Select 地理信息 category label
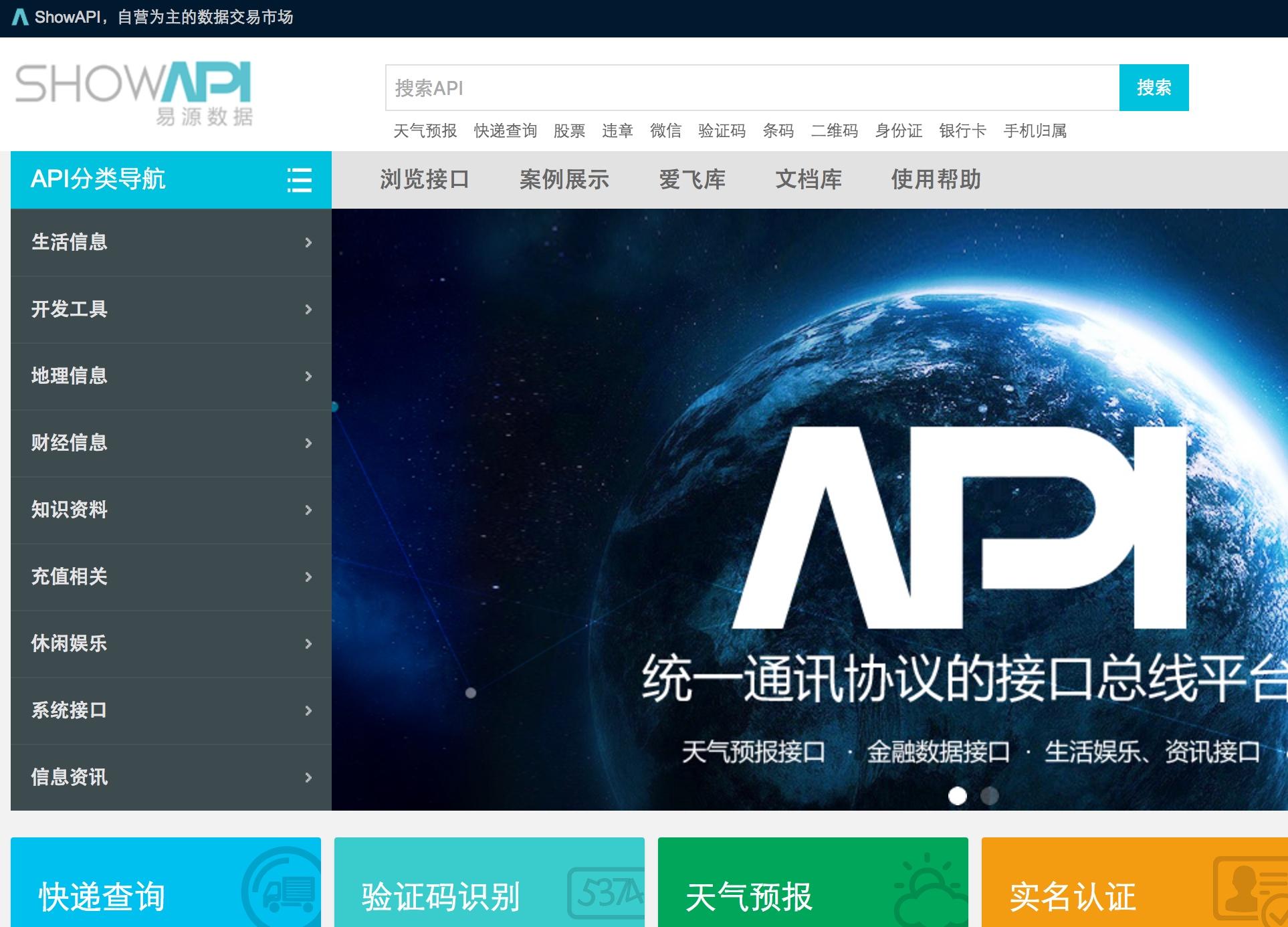 70,376
